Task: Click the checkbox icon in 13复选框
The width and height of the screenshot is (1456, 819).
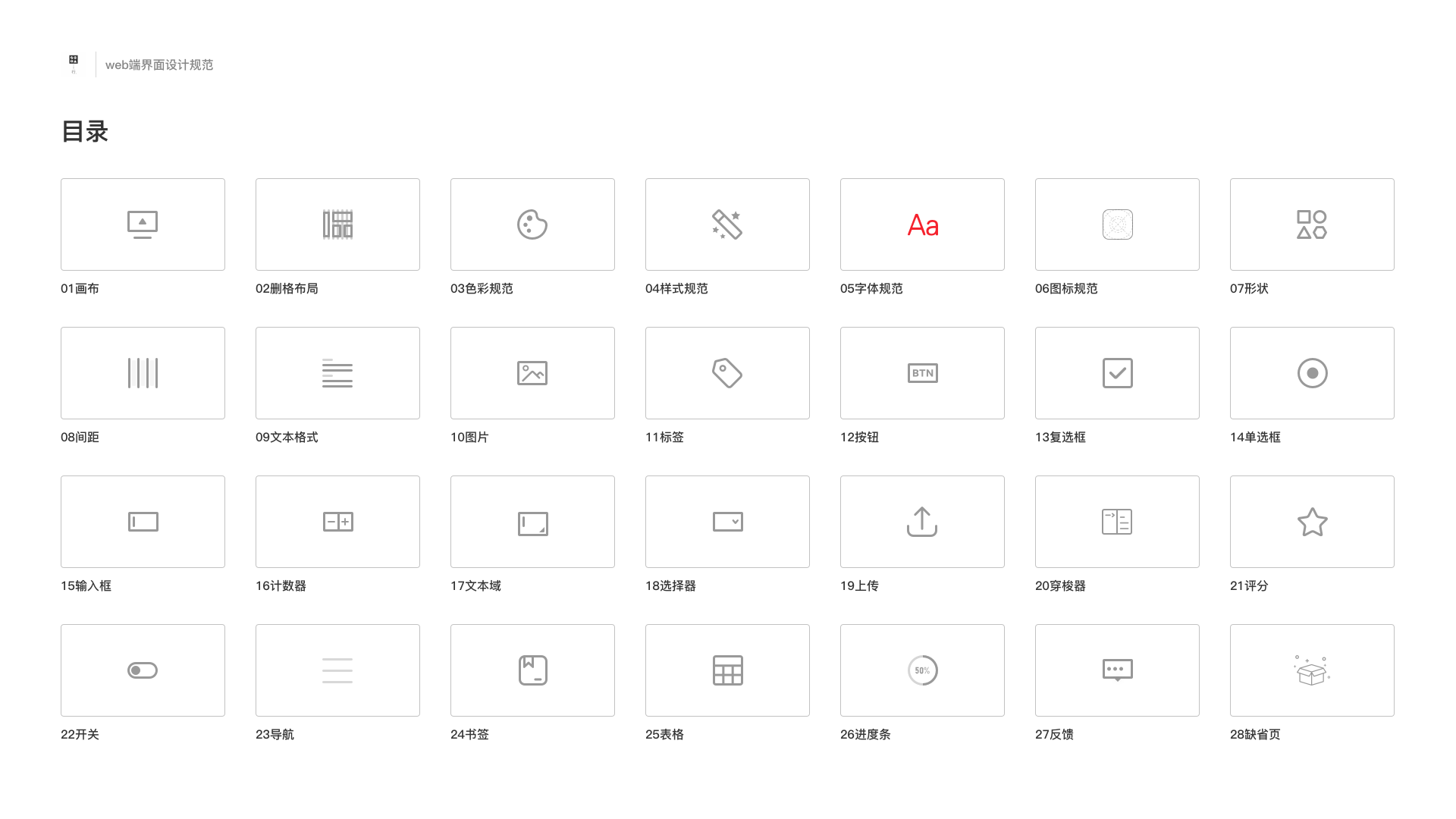Action: tap(1117, 373)
